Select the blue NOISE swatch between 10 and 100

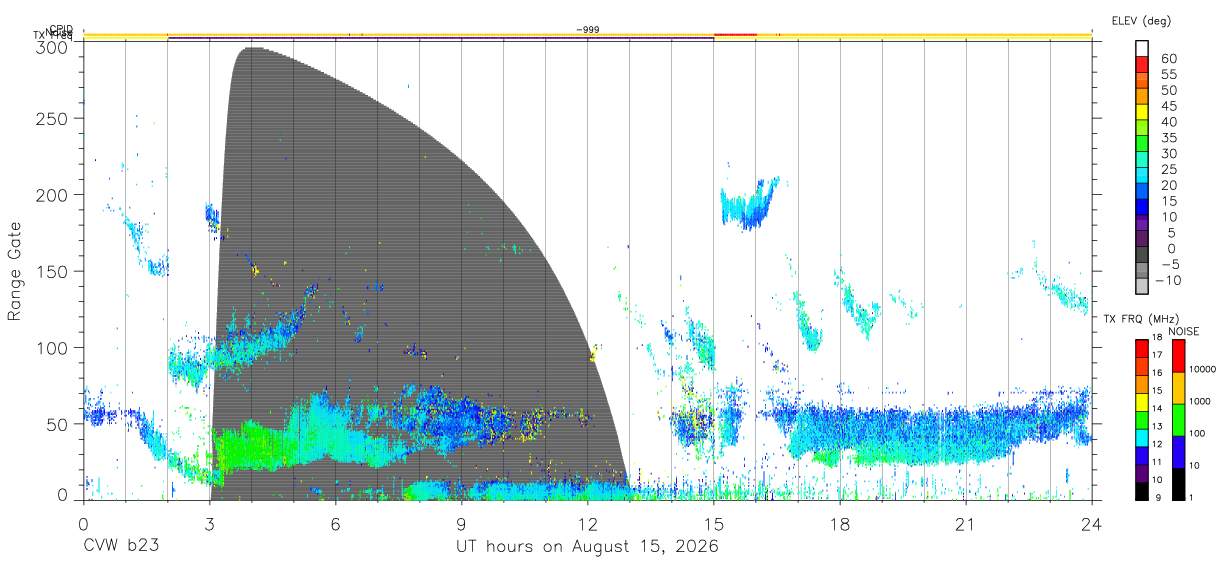point(1177,451)
